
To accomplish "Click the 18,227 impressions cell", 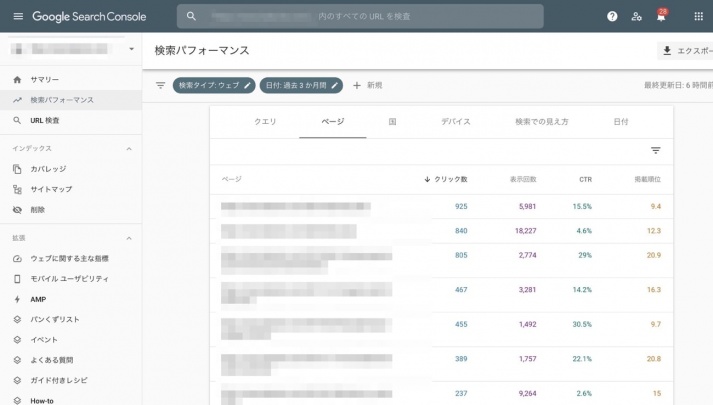I will point(526,231).
